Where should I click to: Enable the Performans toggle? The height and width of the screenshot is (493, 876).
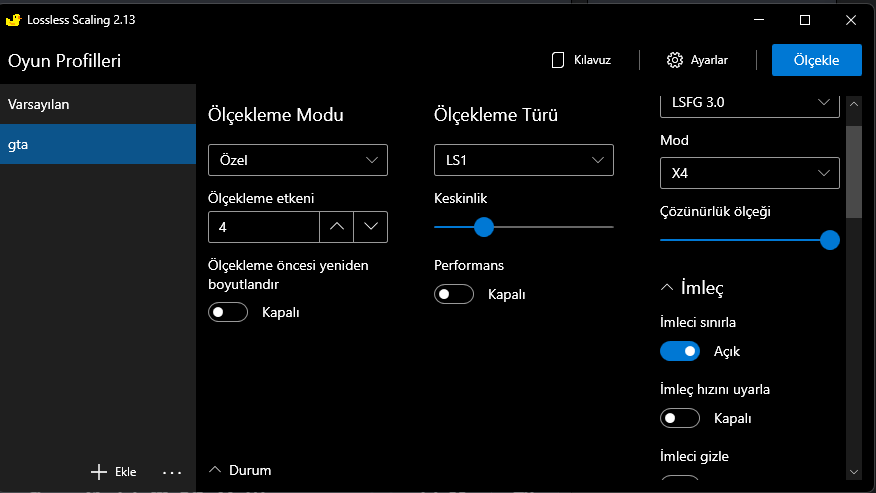click(x=454, y=294)
